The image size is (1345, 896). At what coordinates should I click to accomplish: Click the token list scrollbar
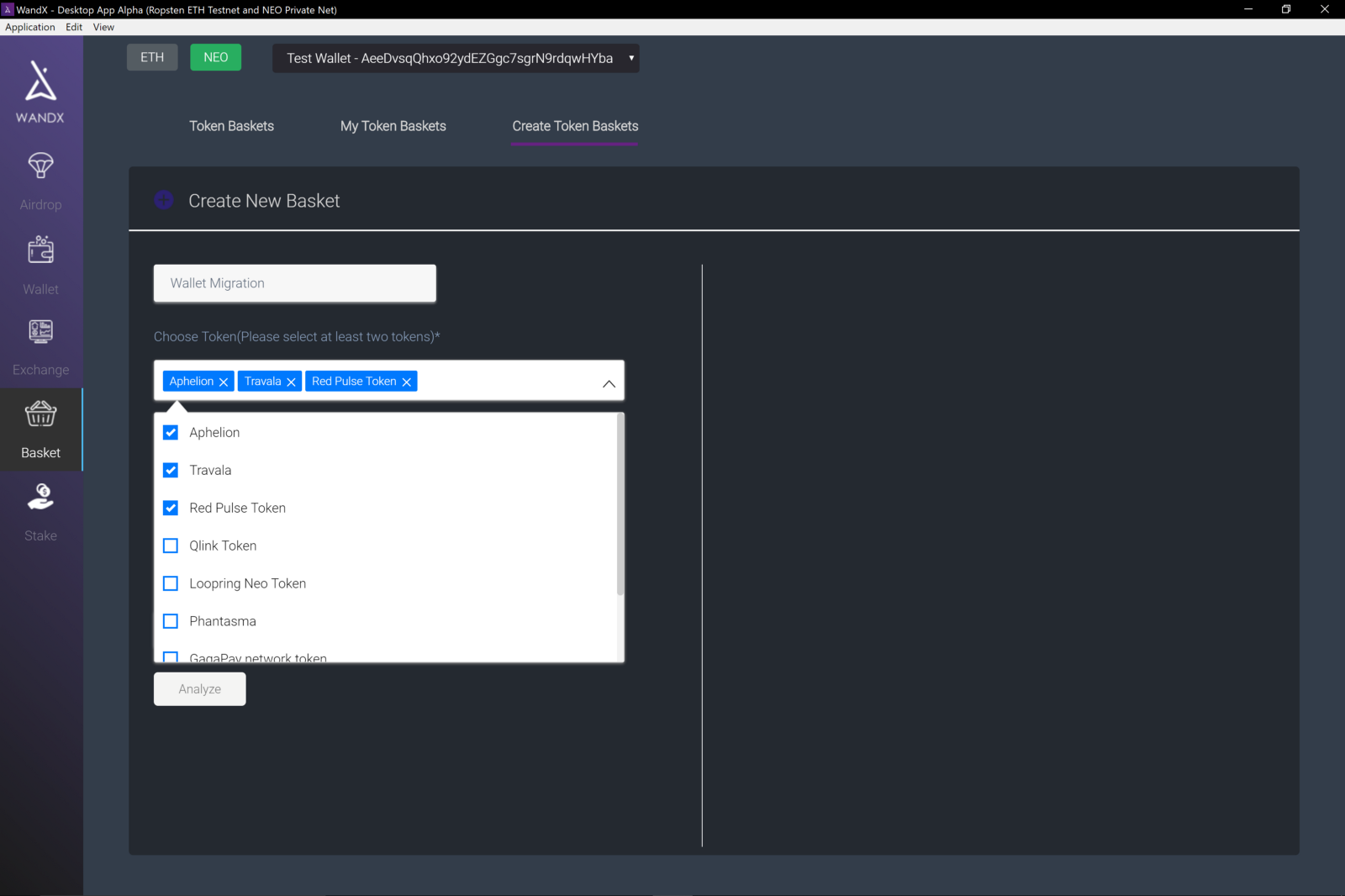coord(620,504)
